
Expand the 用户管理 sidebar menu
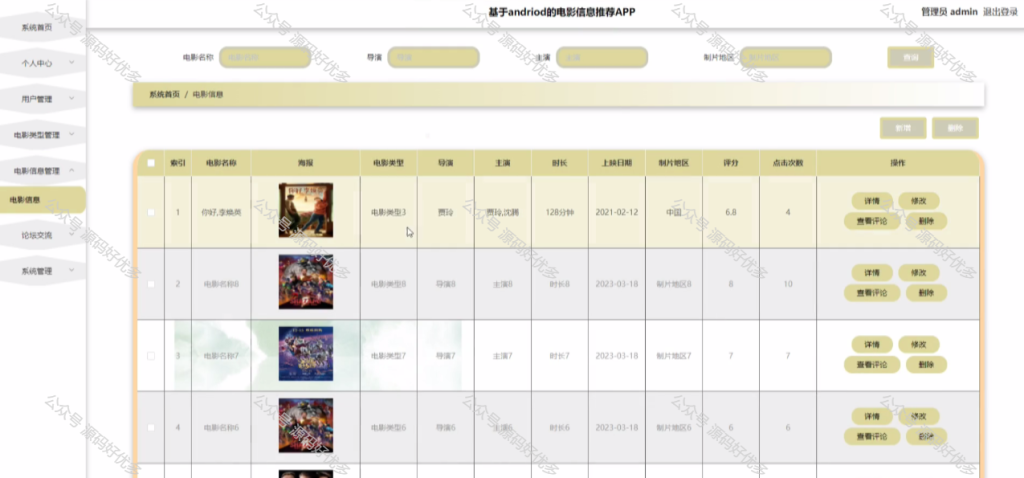pyautogui.click(x=43, y=99)
